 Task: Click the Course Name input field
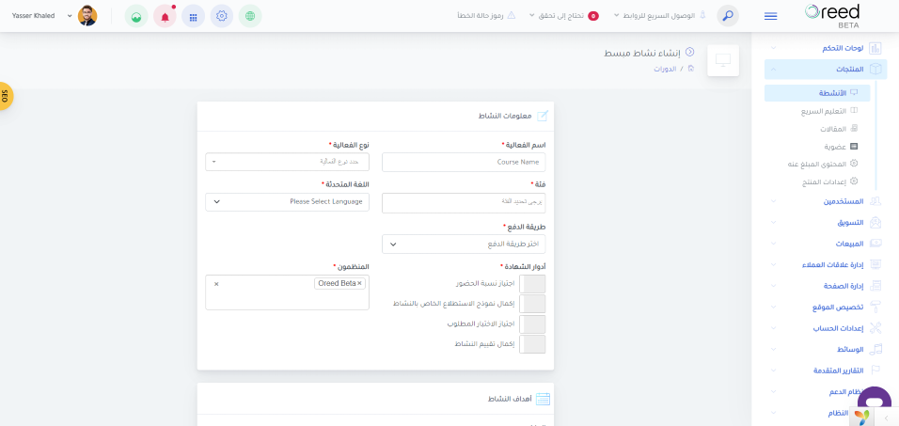[464, 162]
